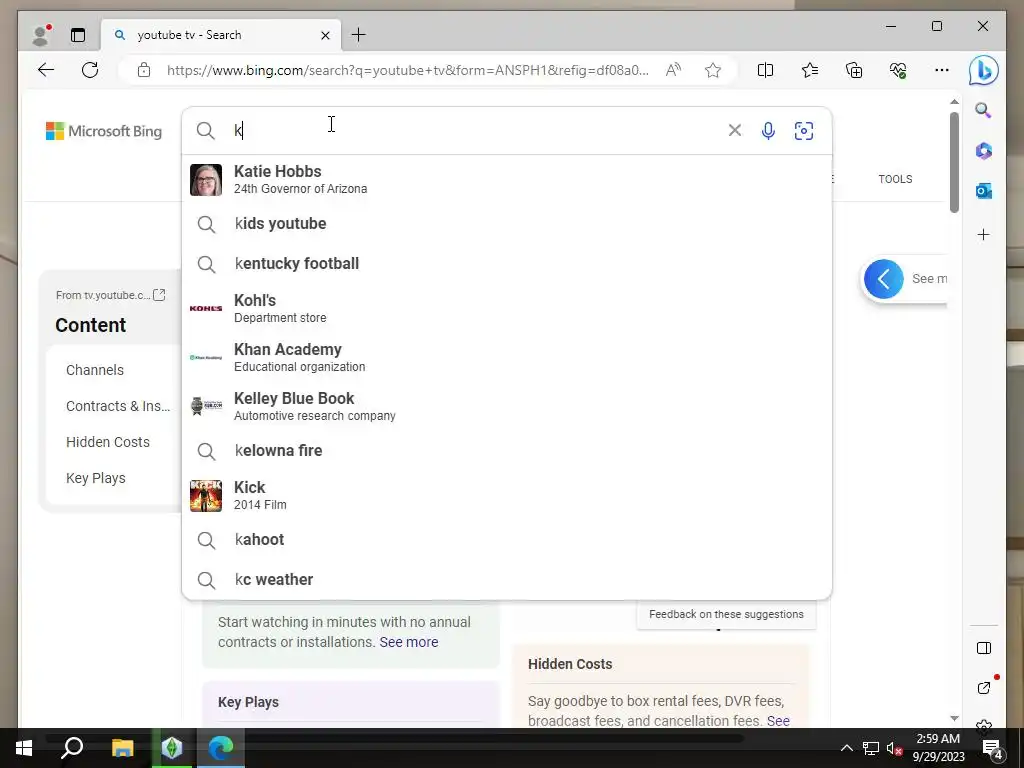Clear the search box text

pos(735,131)
